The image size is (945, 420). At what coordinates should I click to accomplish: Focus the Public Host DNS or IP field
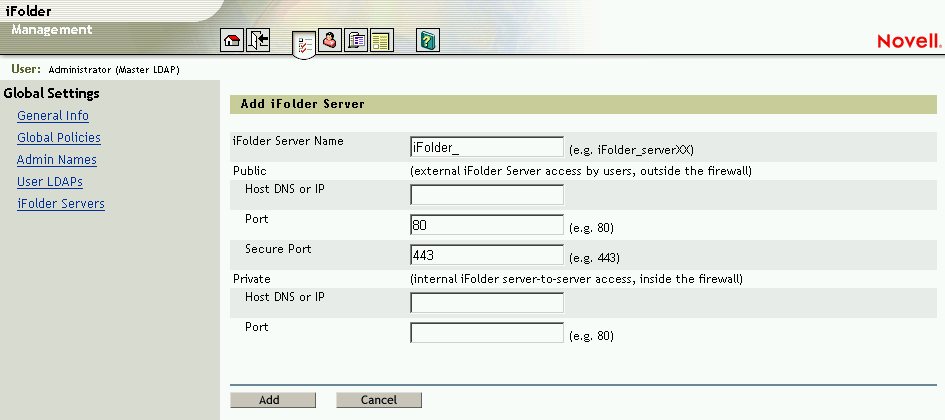487,195
